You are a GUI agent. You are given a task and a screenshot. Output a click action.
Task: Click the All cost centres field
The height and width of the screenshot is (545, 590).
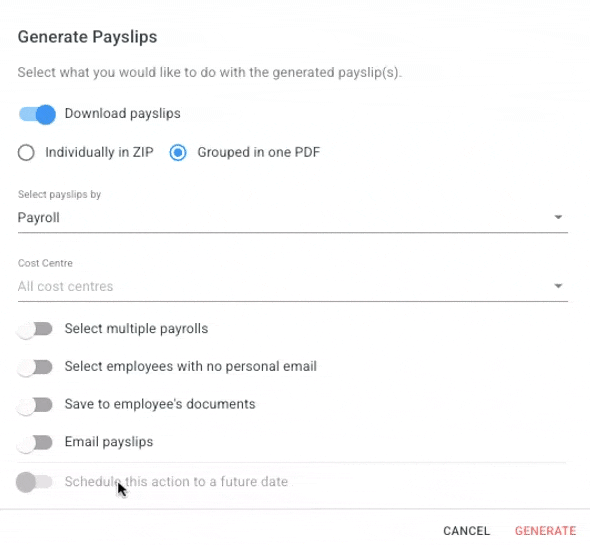pyautogui.click(x=292, y=286)
